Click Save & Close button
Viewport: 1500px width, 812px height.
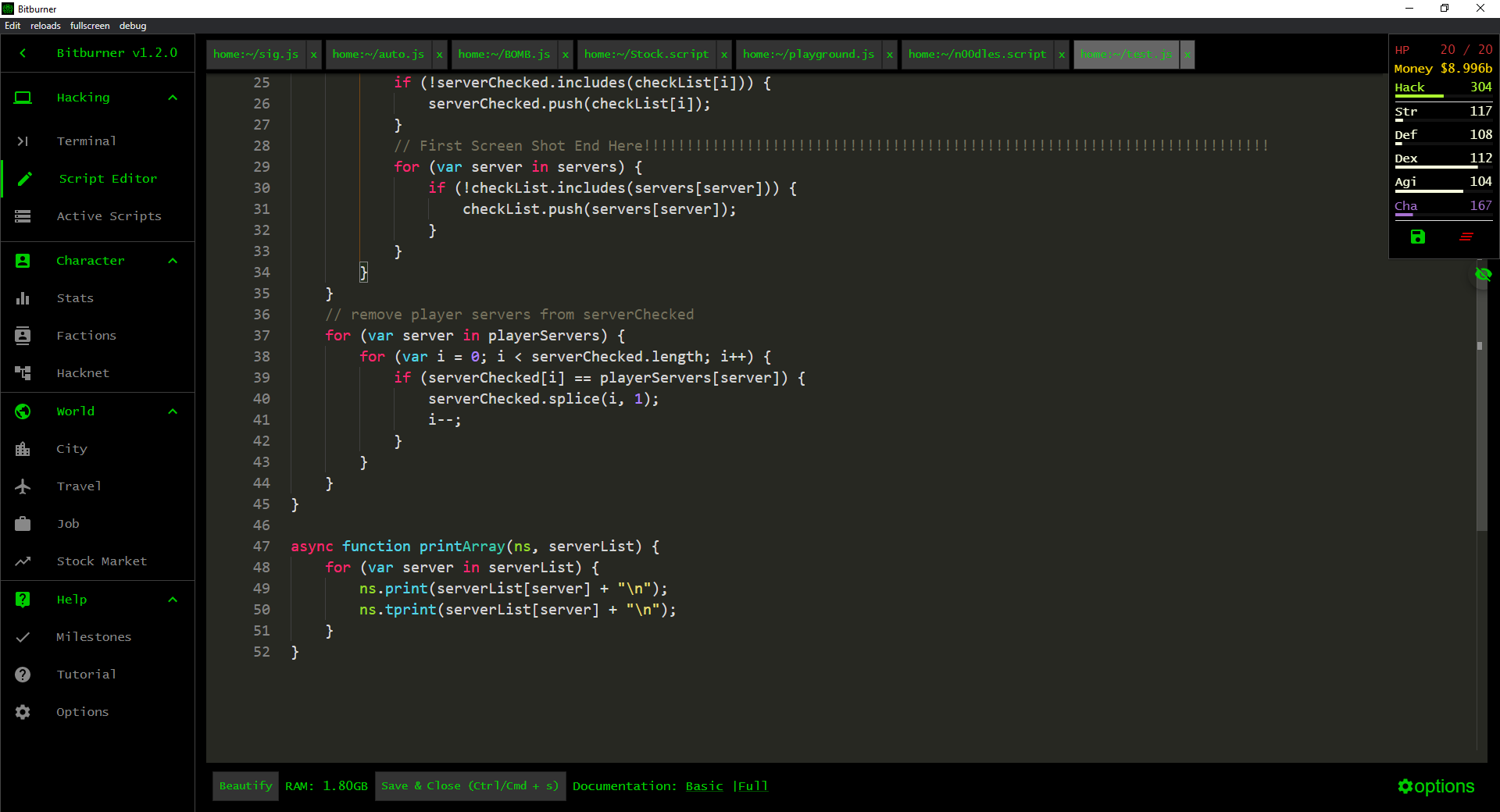(x=470, y=786)
